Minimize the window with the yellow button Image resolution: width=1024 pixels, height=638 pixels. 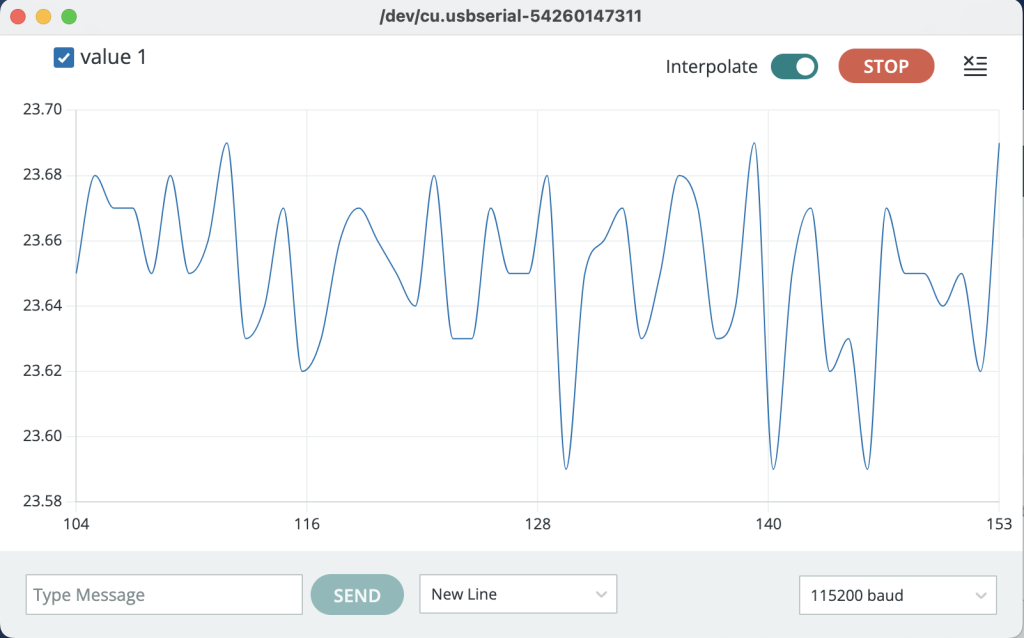point(43,17)
